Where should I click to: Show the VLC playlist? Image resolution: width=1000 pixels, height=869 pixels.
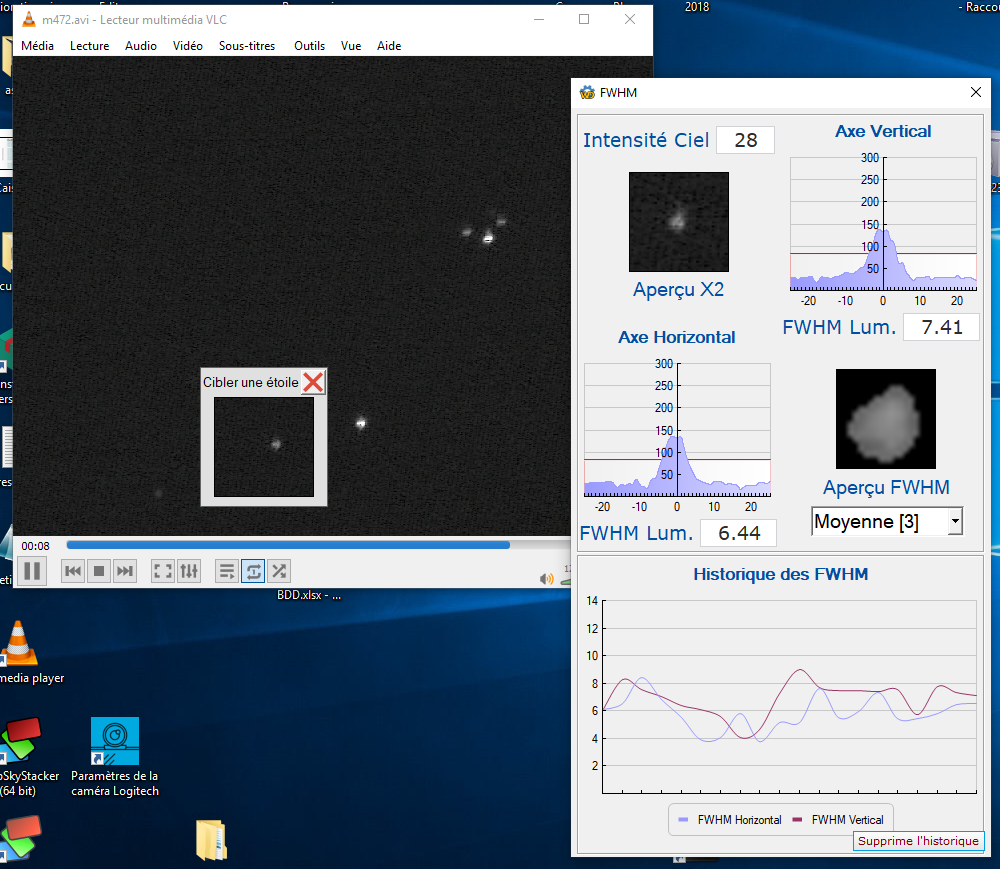pyautogui.click(x=227, y=571)
